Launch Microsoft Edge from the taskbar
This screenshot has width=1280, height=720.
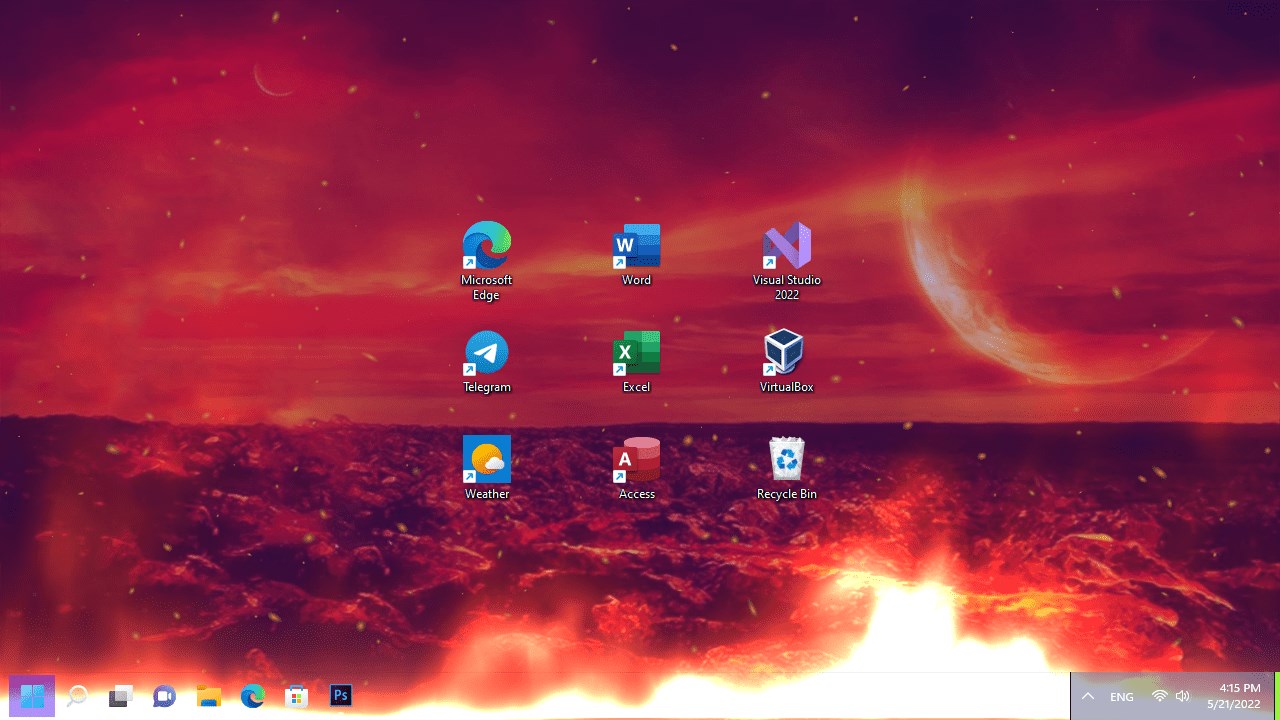pos(253,696)
